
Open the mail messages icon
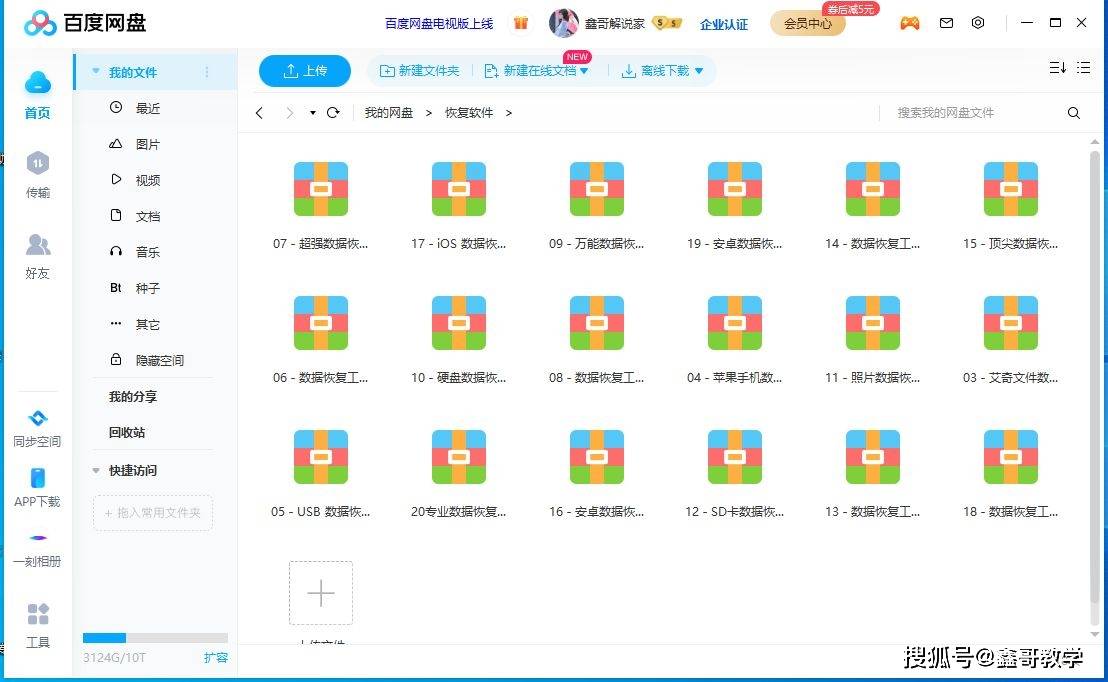[x=946, y=23]
